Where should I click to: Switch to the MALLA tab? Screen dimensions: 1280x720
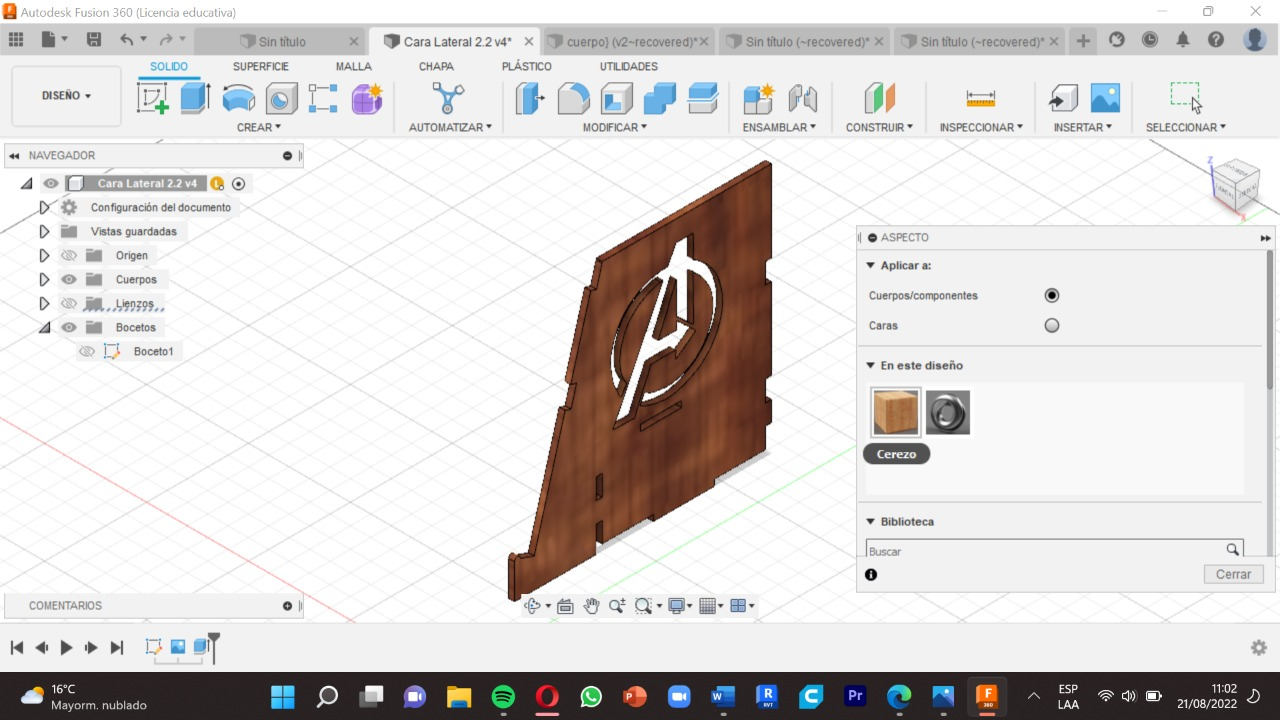[x=353, y=66]
